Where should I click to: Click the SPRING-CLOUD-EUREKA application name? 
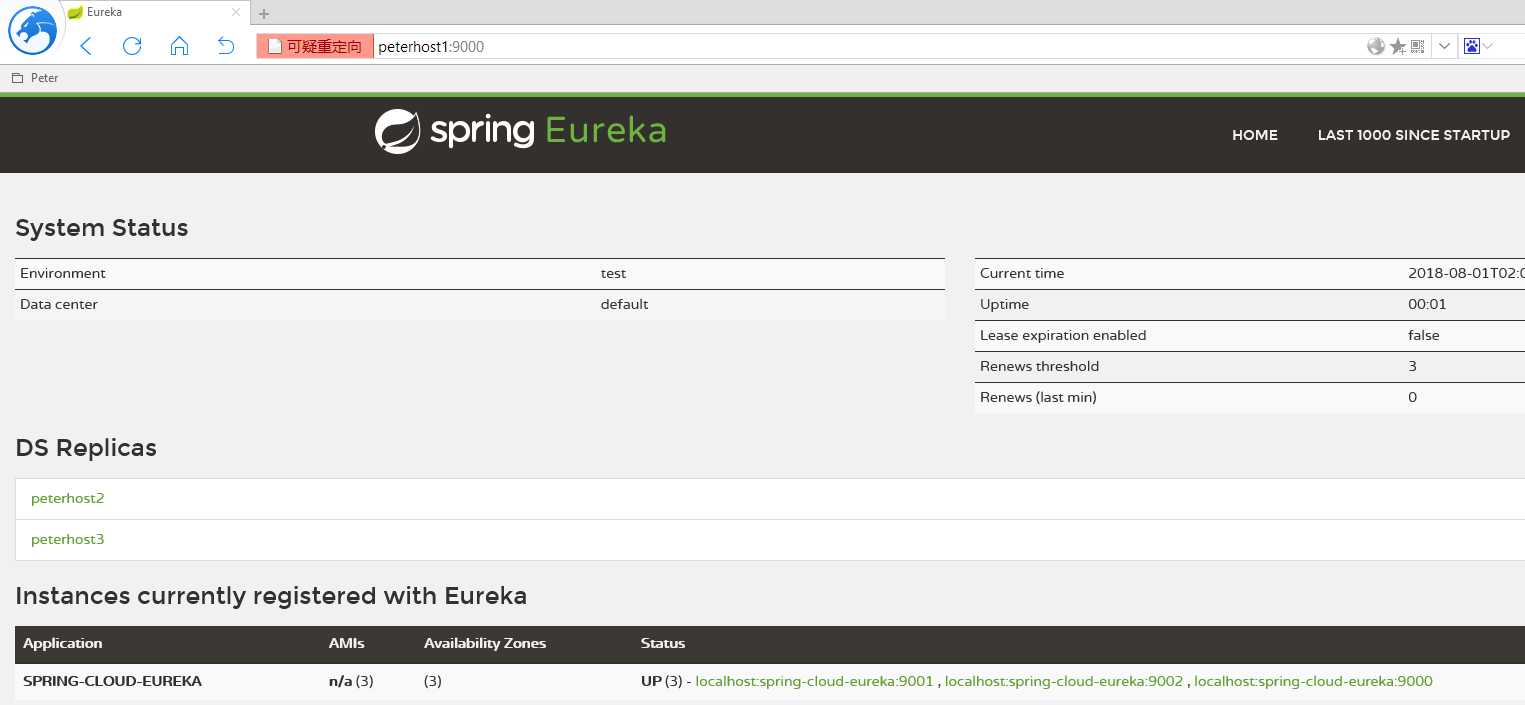pyautogui.click(x=113, y=681)
